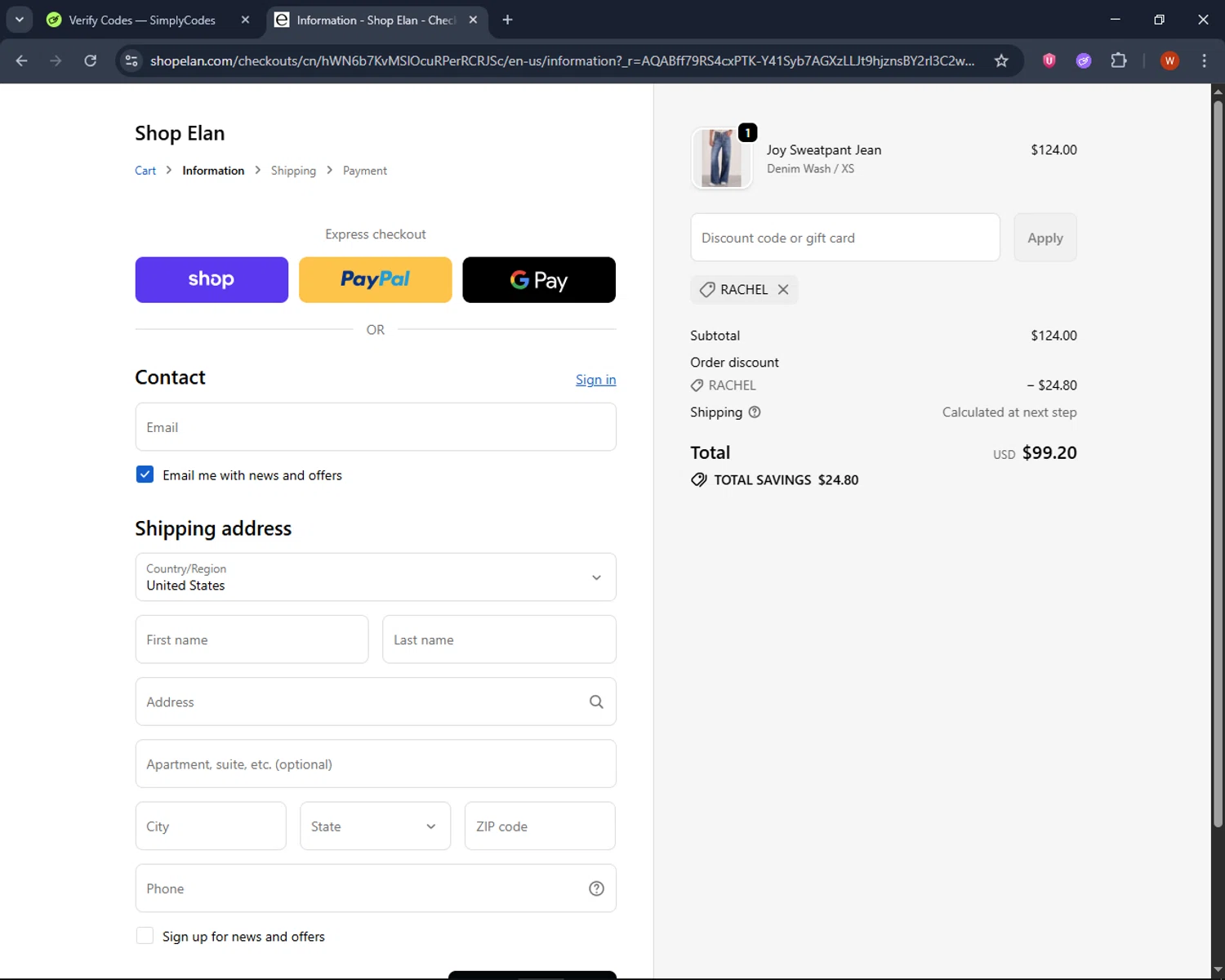
Task: Open the Country/Region dropdown
Action: (376, 577)
